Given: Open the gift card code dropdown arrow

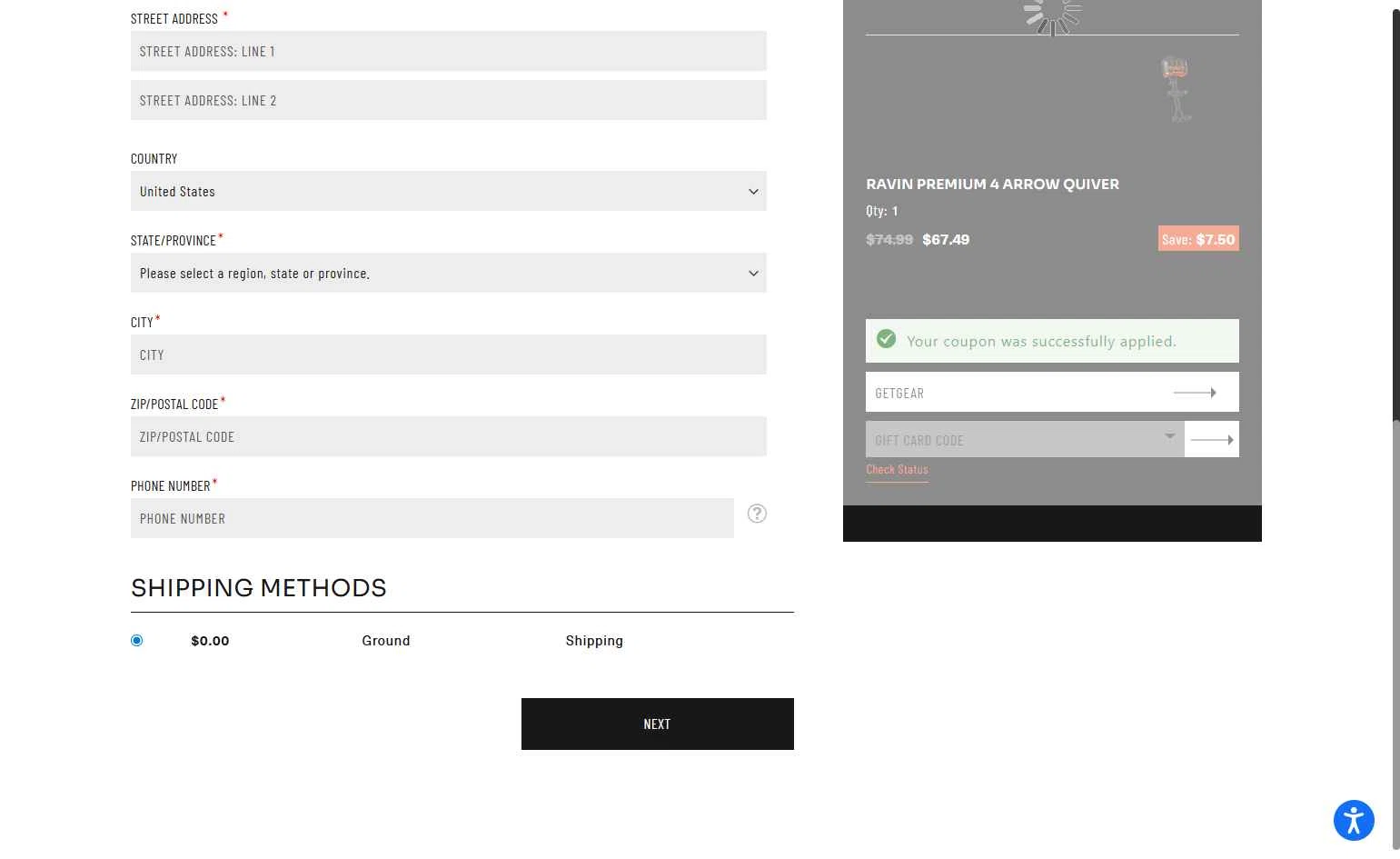Looking at the screenshot, I should pyautogui.click(x=1170, y=436).
